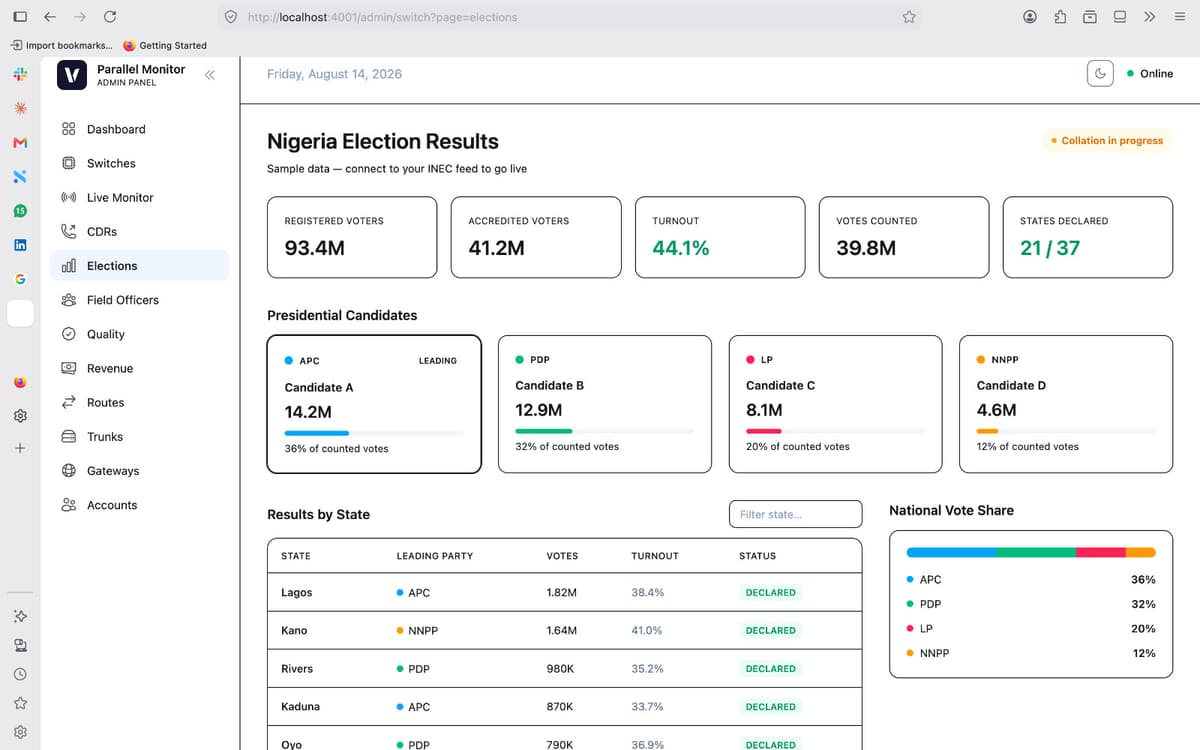Collapse the admin sidebar panel
This screenshot has width=1200, height=750.
[210, 75]
